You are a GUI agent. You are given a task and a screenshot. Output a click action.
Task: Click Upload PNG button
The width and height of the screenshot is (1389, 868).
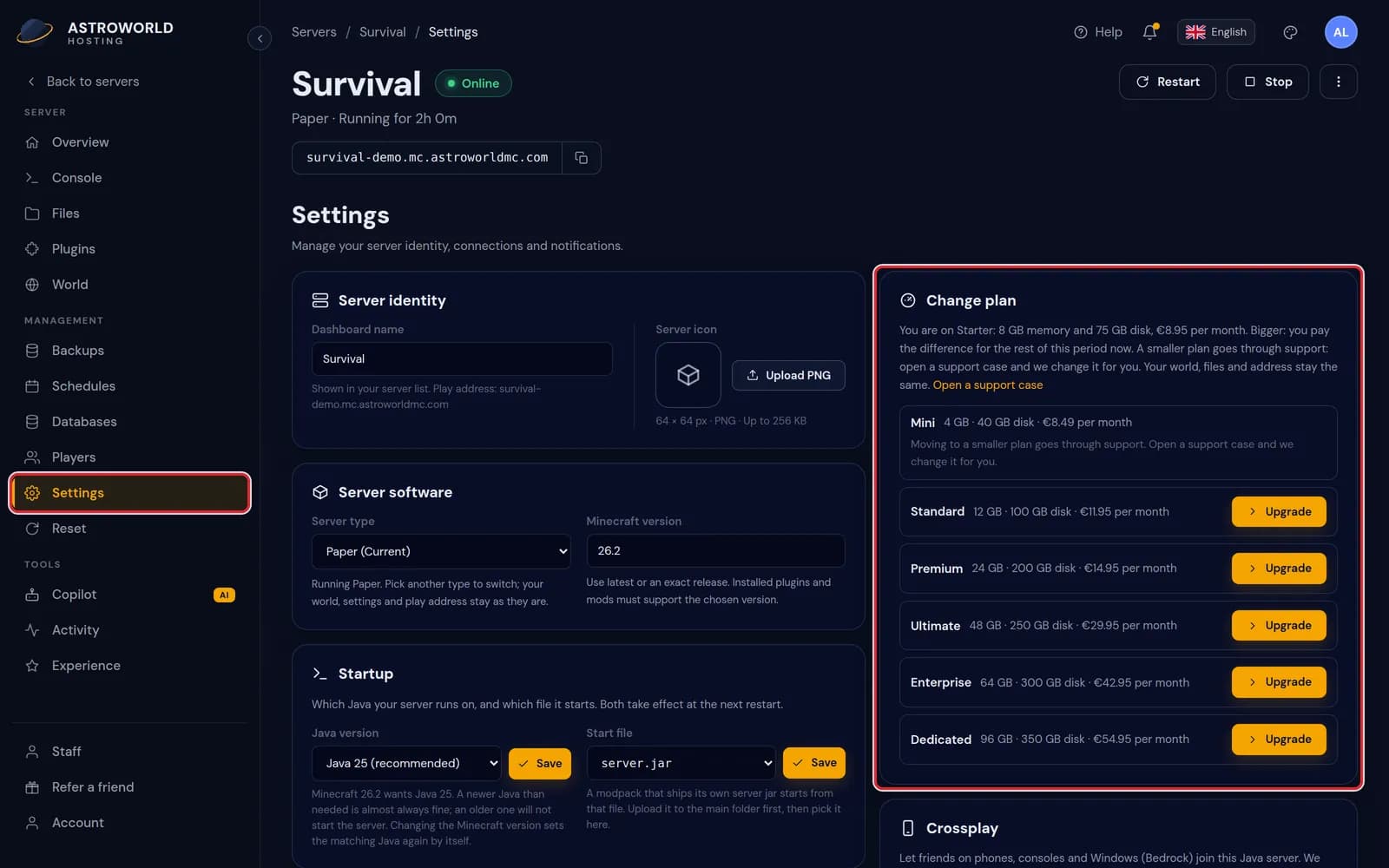(x=788, y=375)
